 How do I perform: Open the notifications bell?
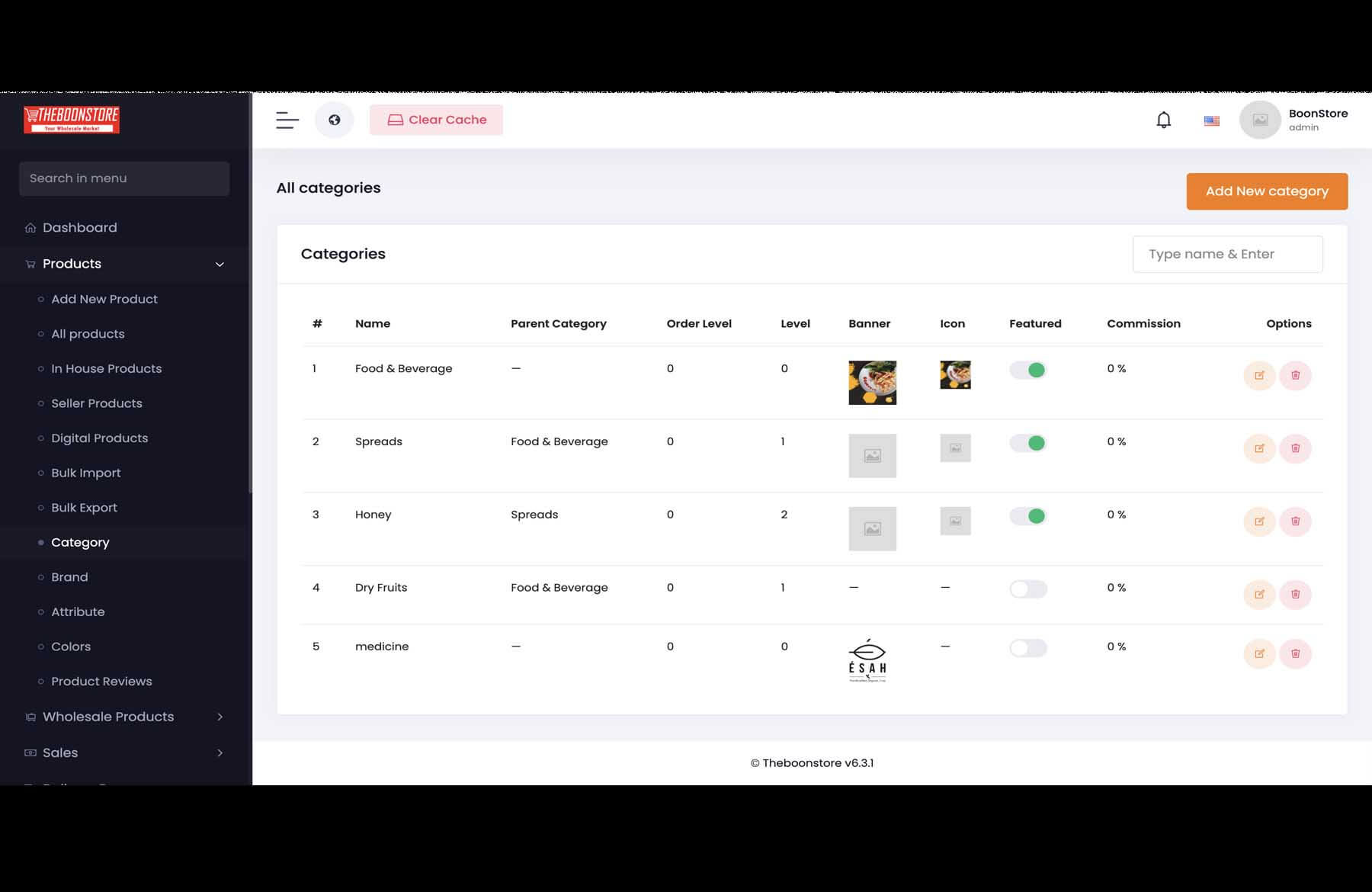pos(1163,120)
